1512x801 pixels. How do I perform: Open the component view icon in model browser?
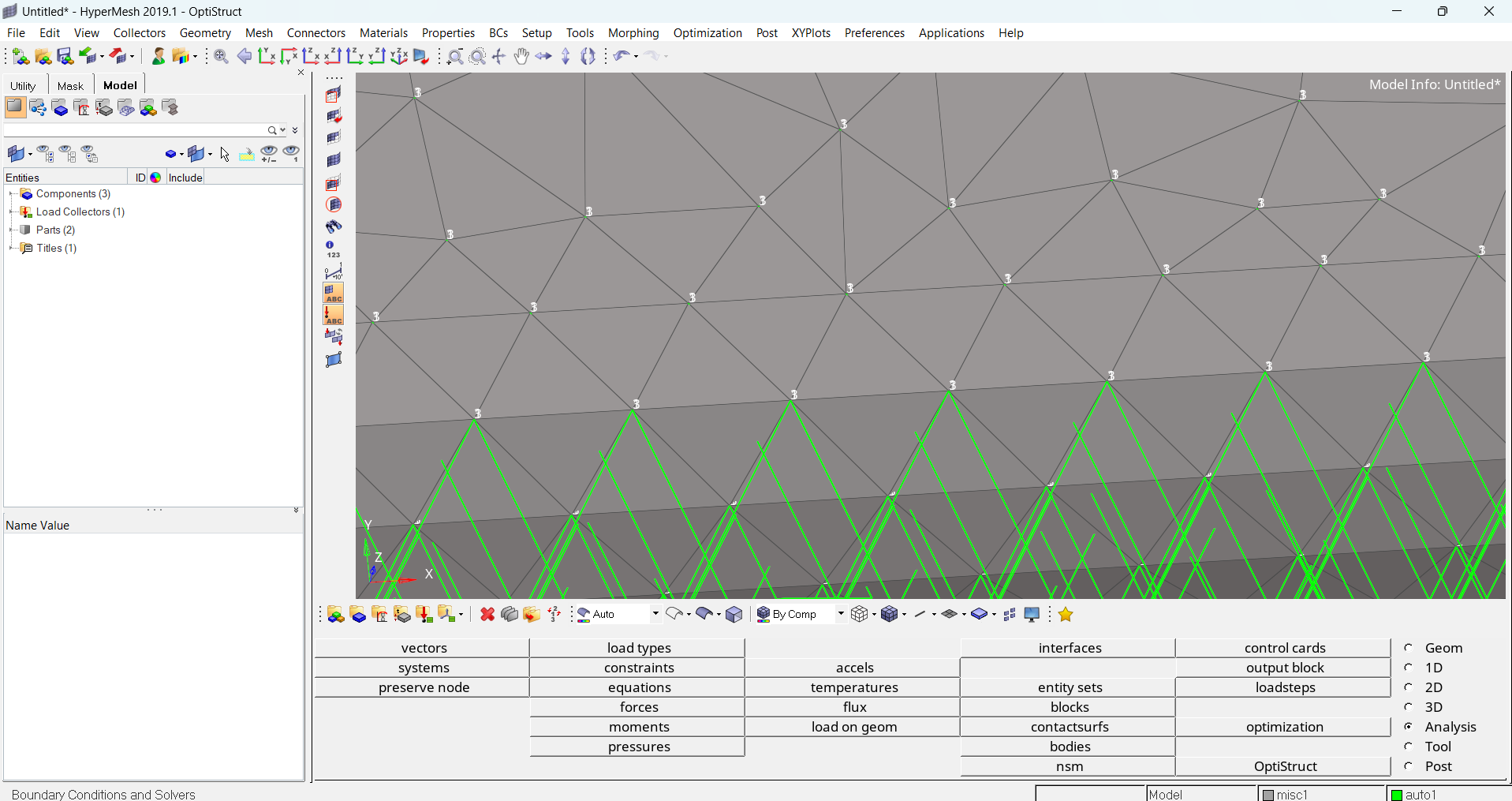coord(60,108)
